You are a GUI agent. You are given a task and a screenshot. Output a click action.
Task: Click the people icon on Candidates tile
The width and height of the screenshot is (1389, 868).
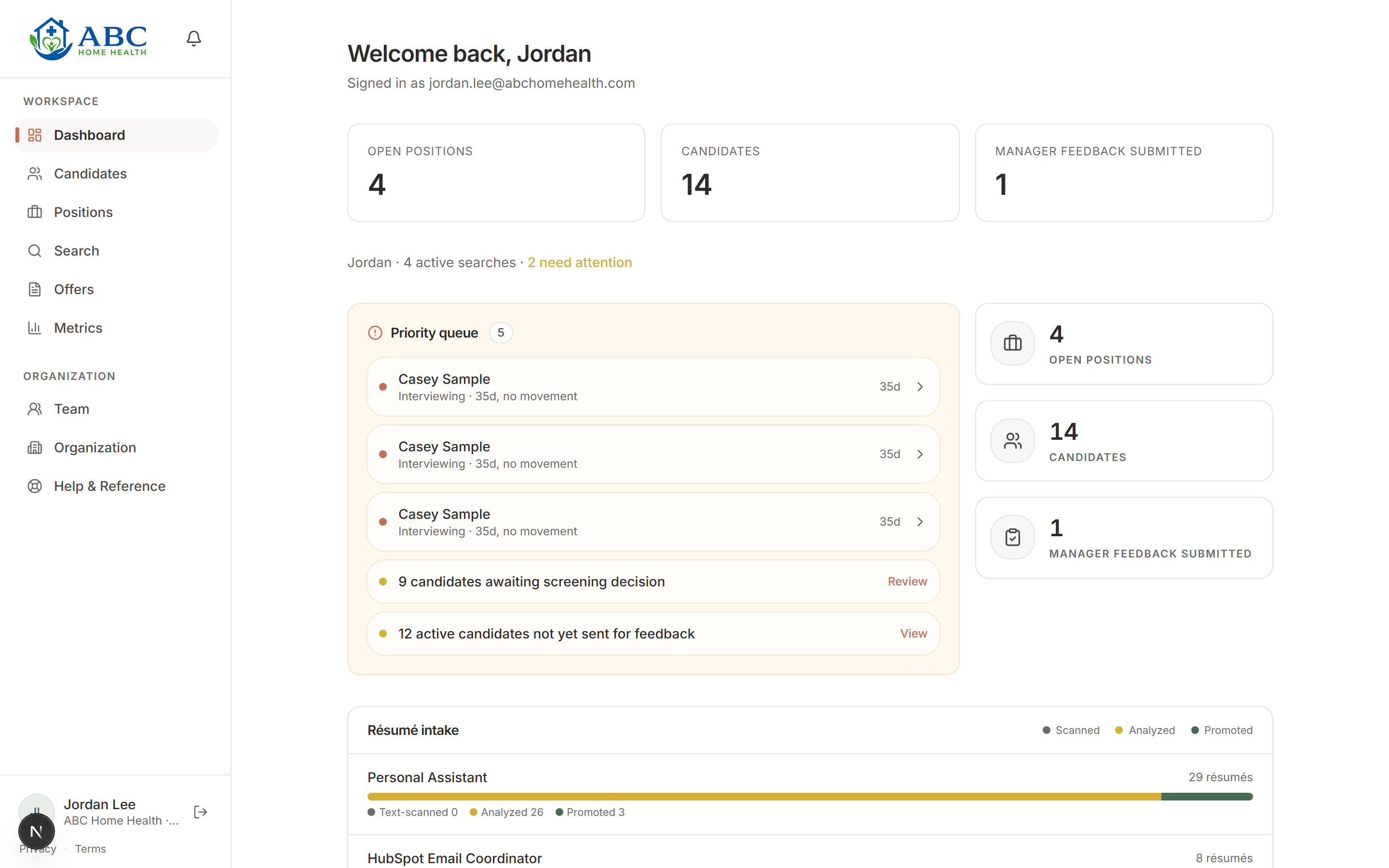pyautogui.click(x=1012, y=440)
